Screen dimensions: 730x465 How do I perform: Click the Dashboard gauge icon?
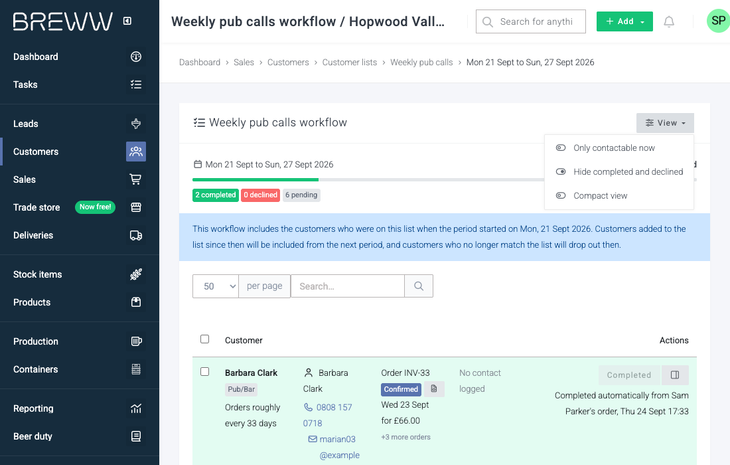pyautogui.click(x=136, y=57)
